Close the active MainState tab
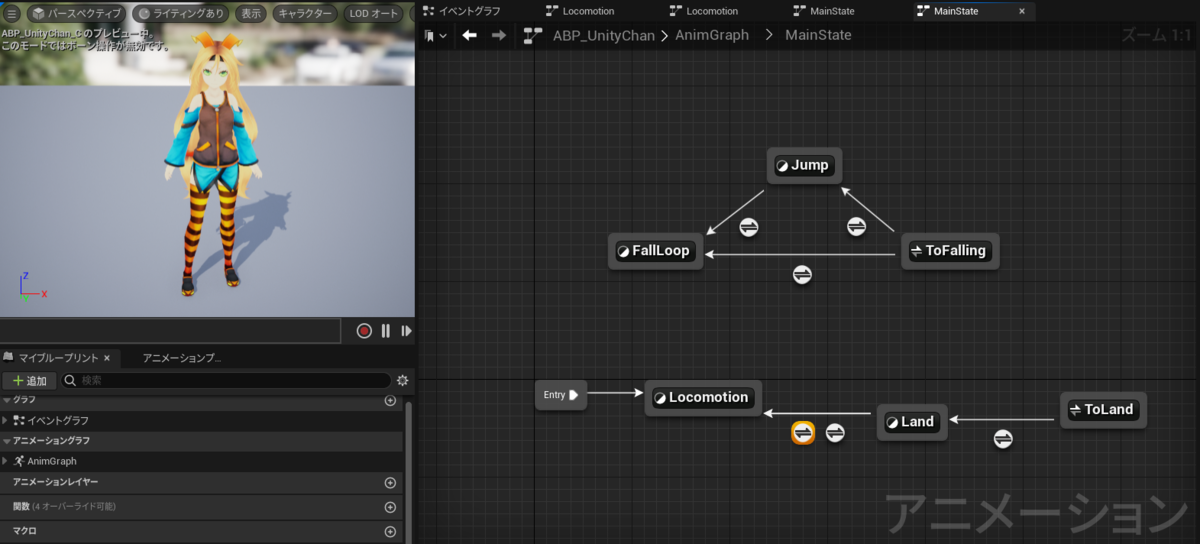Viewport: 1200px width, 544px height. coord(1021,11)
